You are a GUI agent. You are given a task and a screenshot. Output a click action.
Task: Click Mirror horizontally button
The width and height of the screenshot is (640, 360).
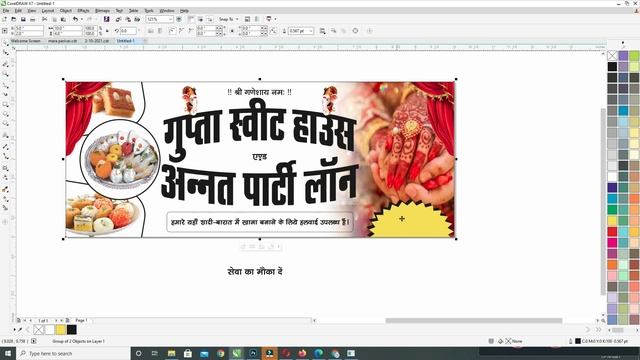click(151, 31)
